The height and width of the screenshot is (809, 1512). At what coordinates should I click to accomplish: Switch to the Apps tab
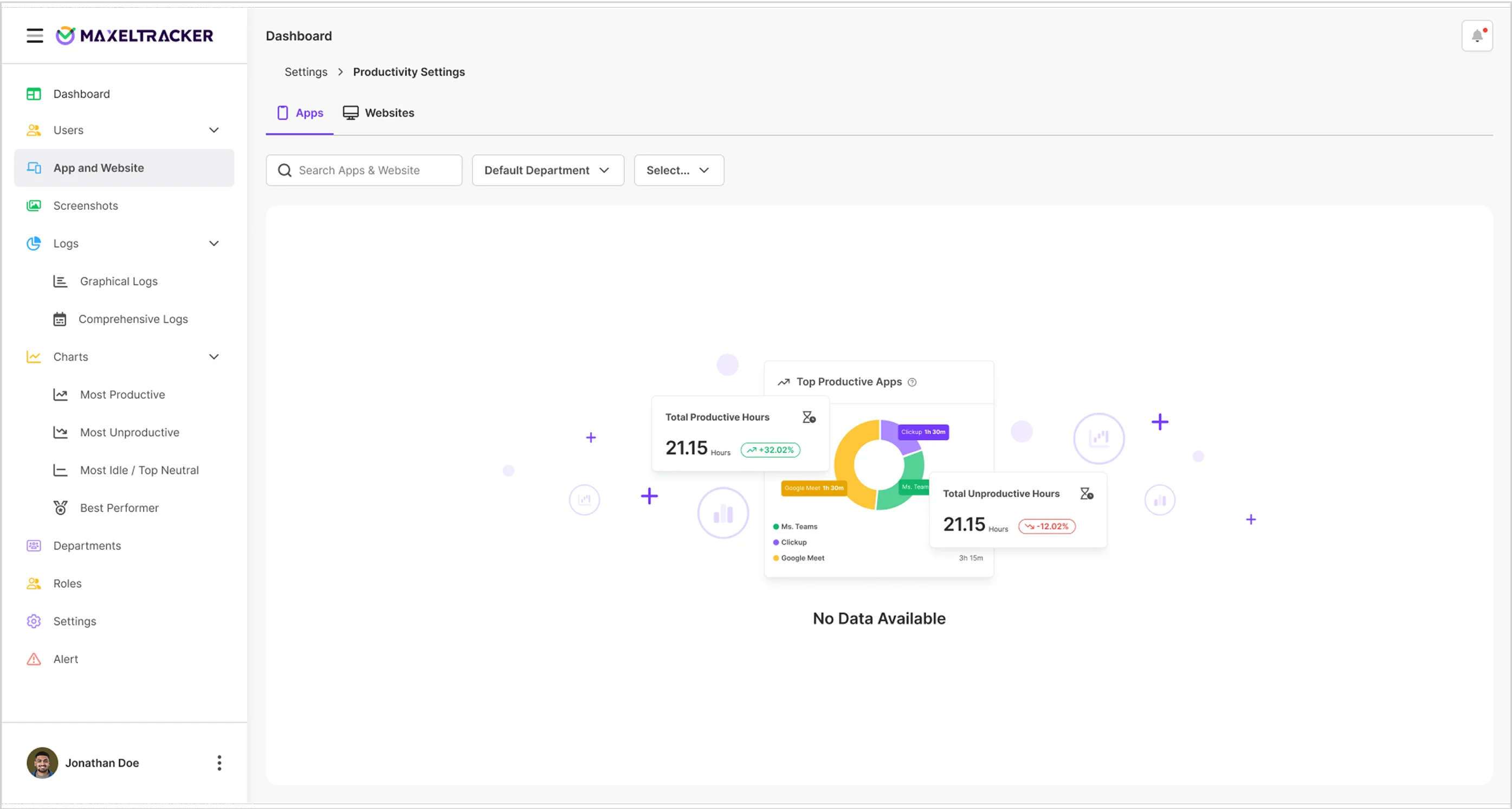(x=300, y=113)
